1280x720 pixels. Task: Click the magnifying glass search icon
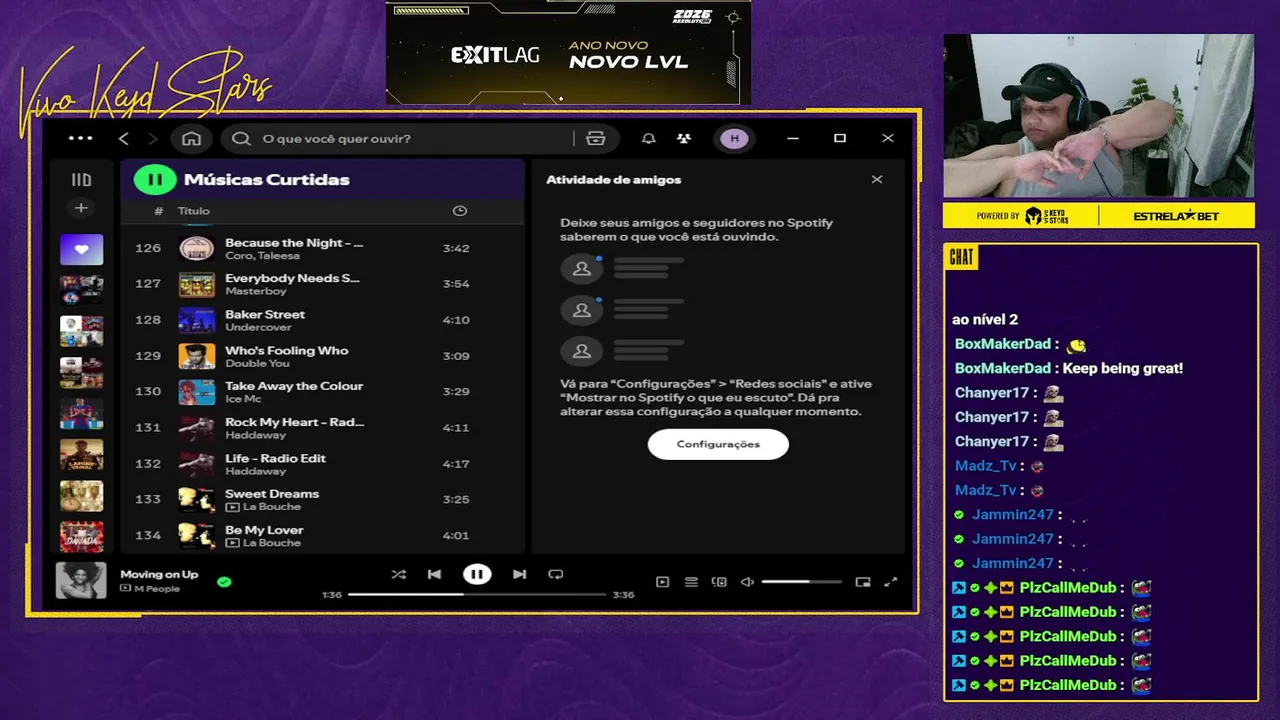[241, 138]
